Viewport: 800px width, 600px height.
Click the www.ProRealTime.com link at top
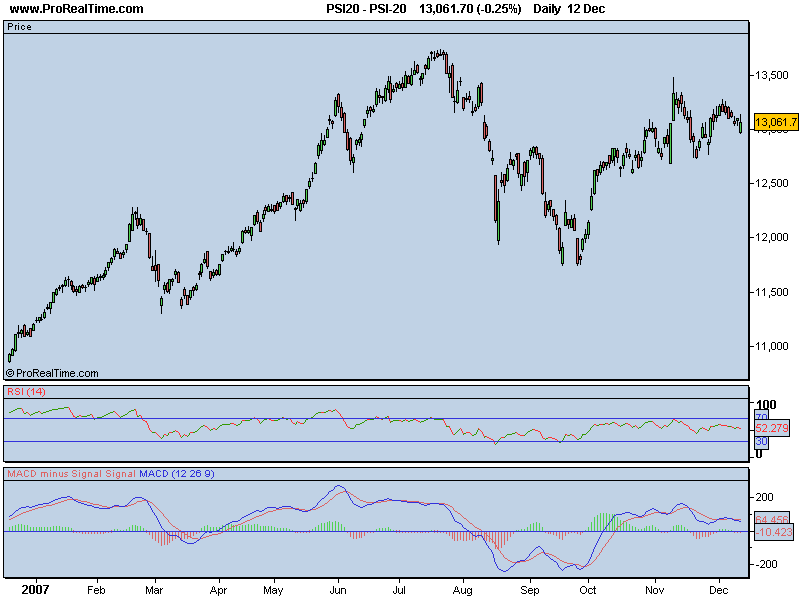[x=77, y=9]
